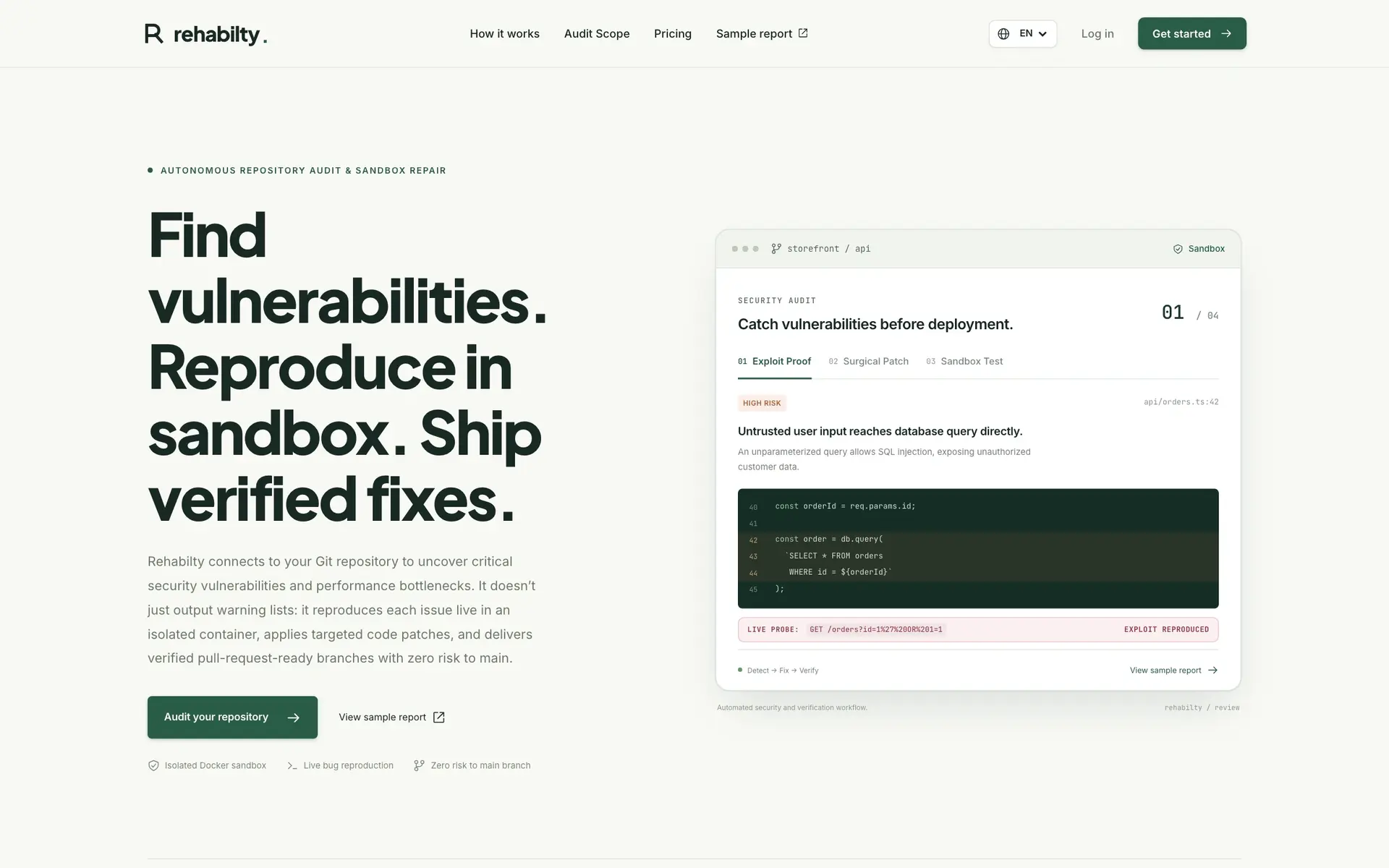The height and width of the screenshot is (868, 1389).
Task: Click the external-link icon beside Sample report in navbar
Action: point(803,33)
